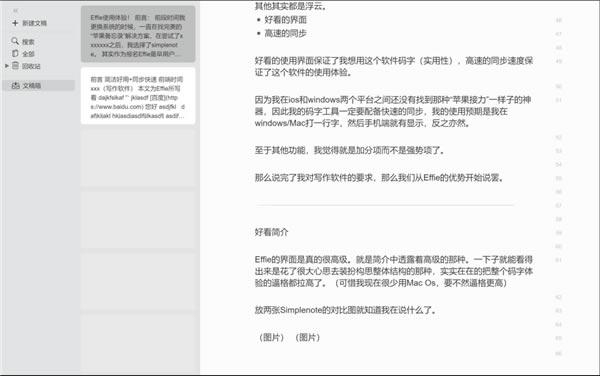Collapse the sidebar with the « icon
The image size is (600, 376).
click(x=15, y=11)
